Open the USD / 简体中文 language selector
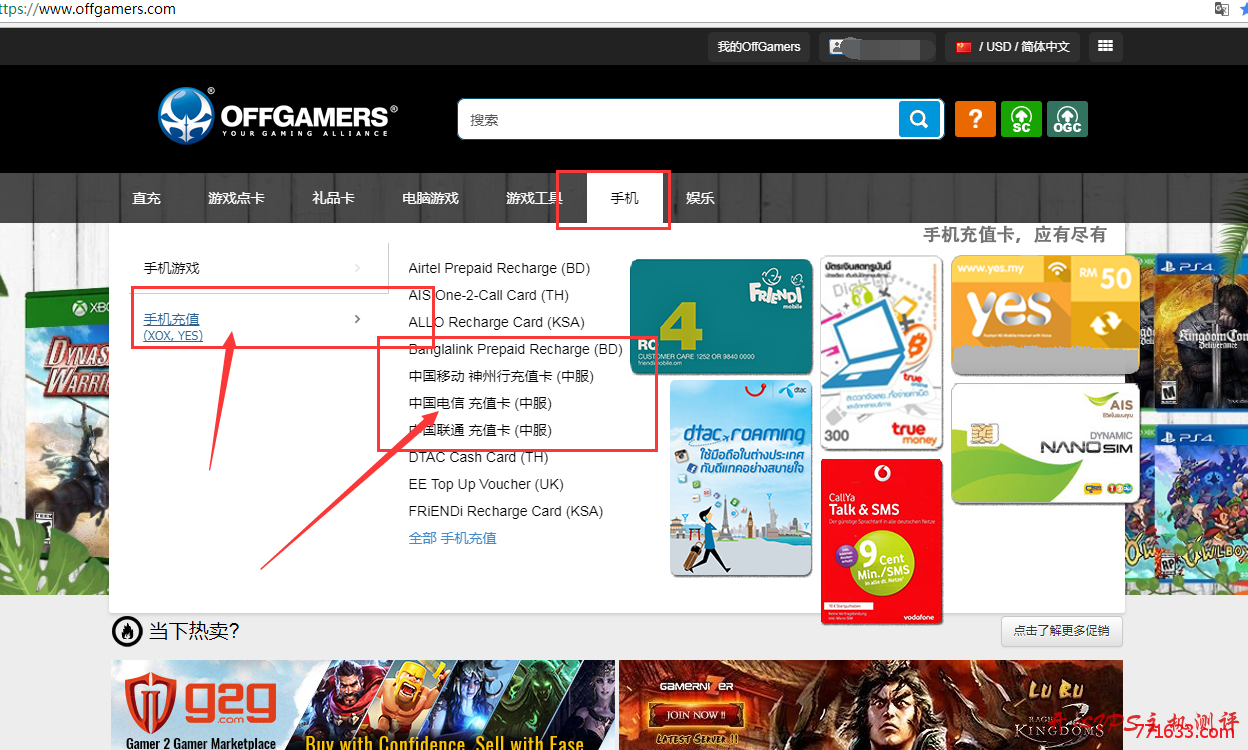This screenshot has height=750, width=1248. click(x=1012, y=47)
